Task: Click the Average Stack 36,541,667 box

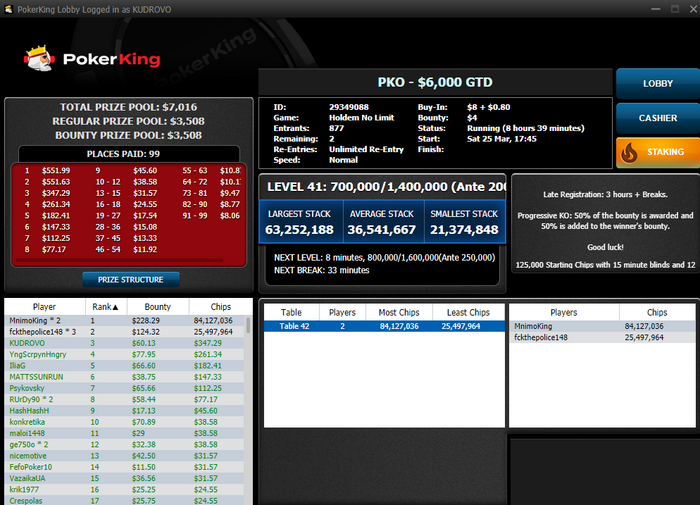Action: (383, 222)
